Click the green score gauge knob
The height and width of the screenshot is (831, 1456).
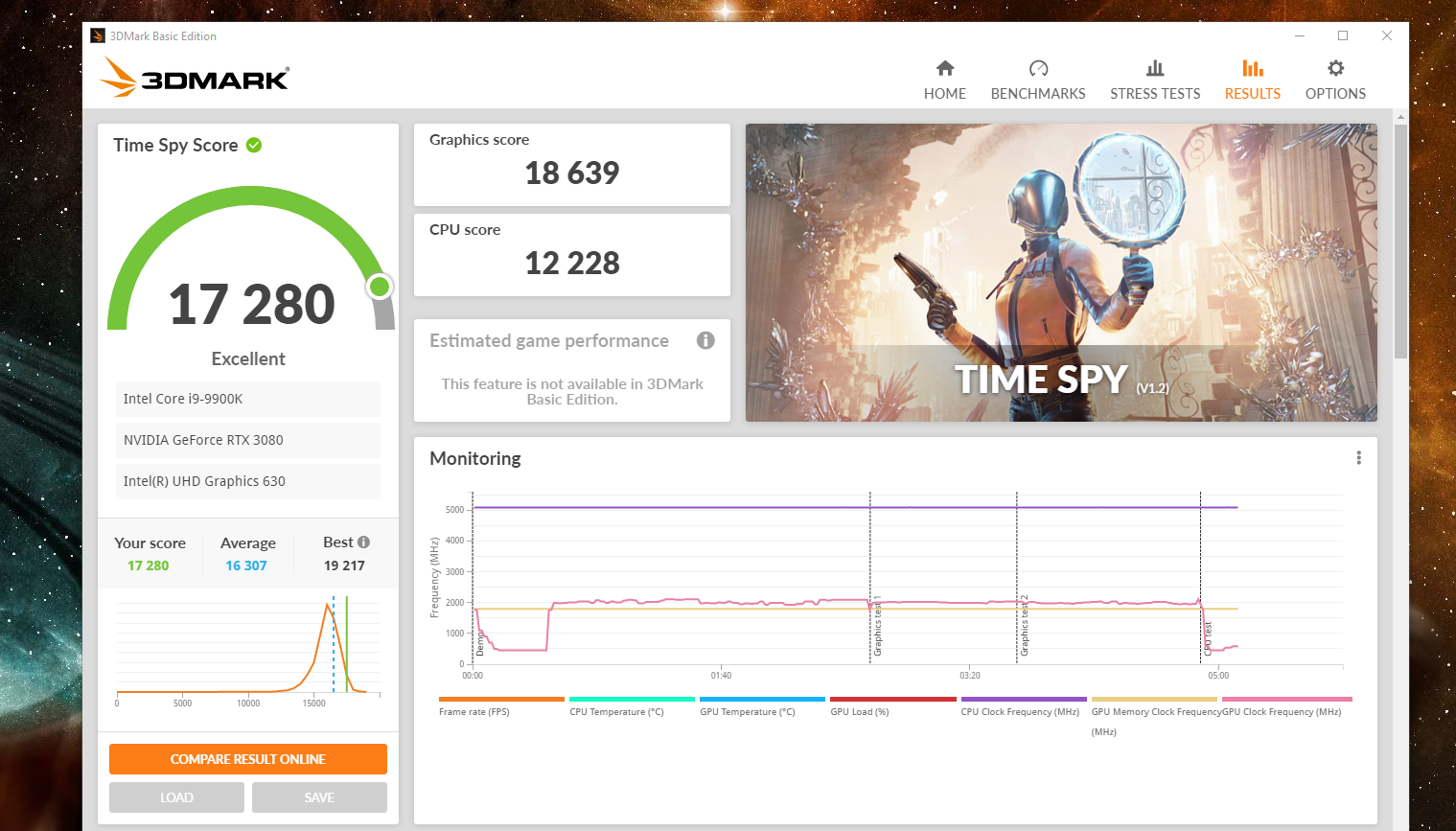[x=380, y=287]
